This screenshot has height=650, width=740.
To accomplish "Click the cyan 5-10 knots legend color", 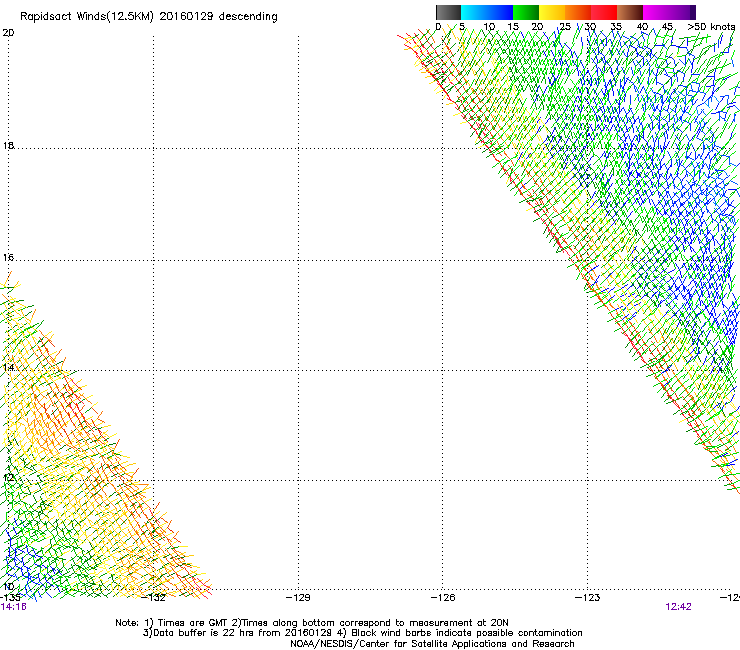I will [474, 12].
